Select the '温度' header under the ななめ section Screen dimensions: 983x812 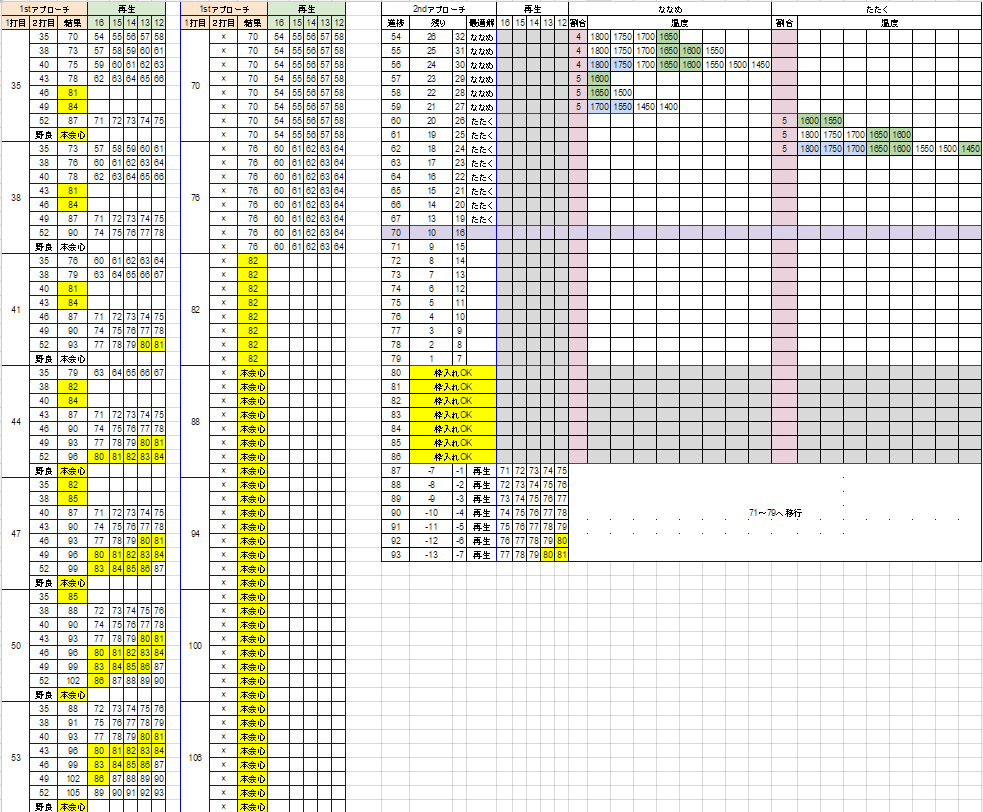[x=679, y=23]
